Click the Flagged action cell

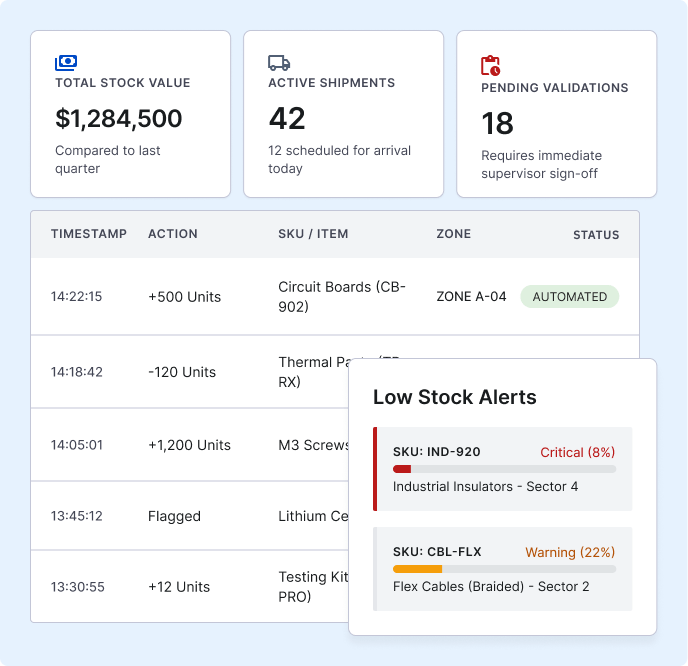174,516
